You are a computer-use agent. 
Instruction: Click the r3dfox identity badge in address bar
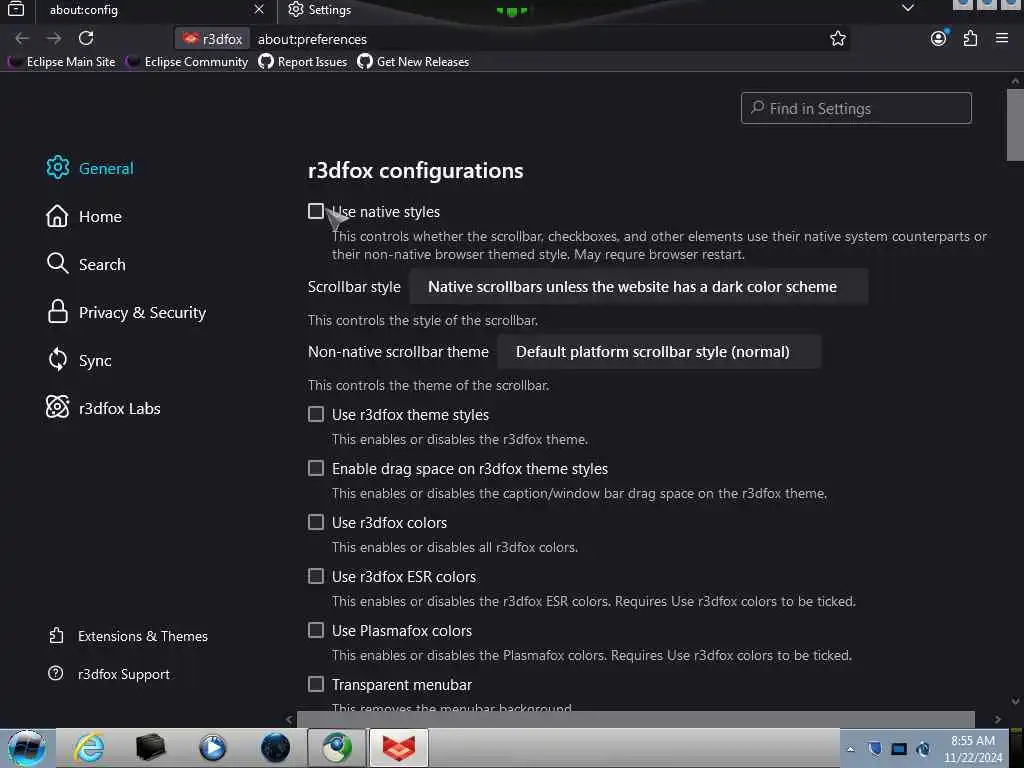pos(212,39)
